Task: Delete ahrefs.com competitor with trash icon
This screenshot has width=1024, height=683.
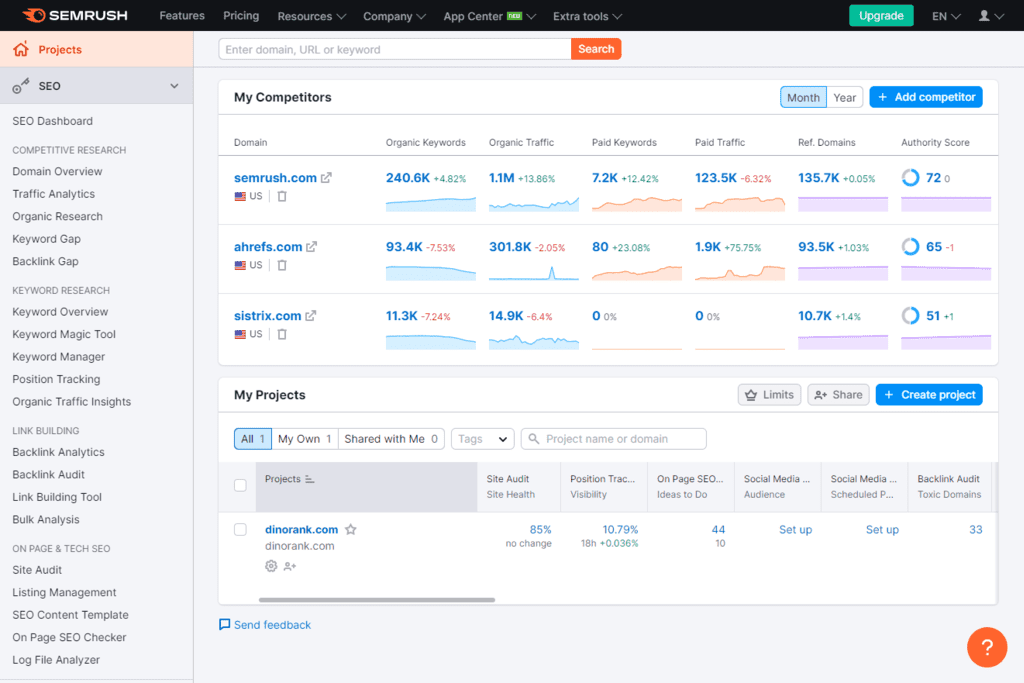Action: (x=282, y=265)
